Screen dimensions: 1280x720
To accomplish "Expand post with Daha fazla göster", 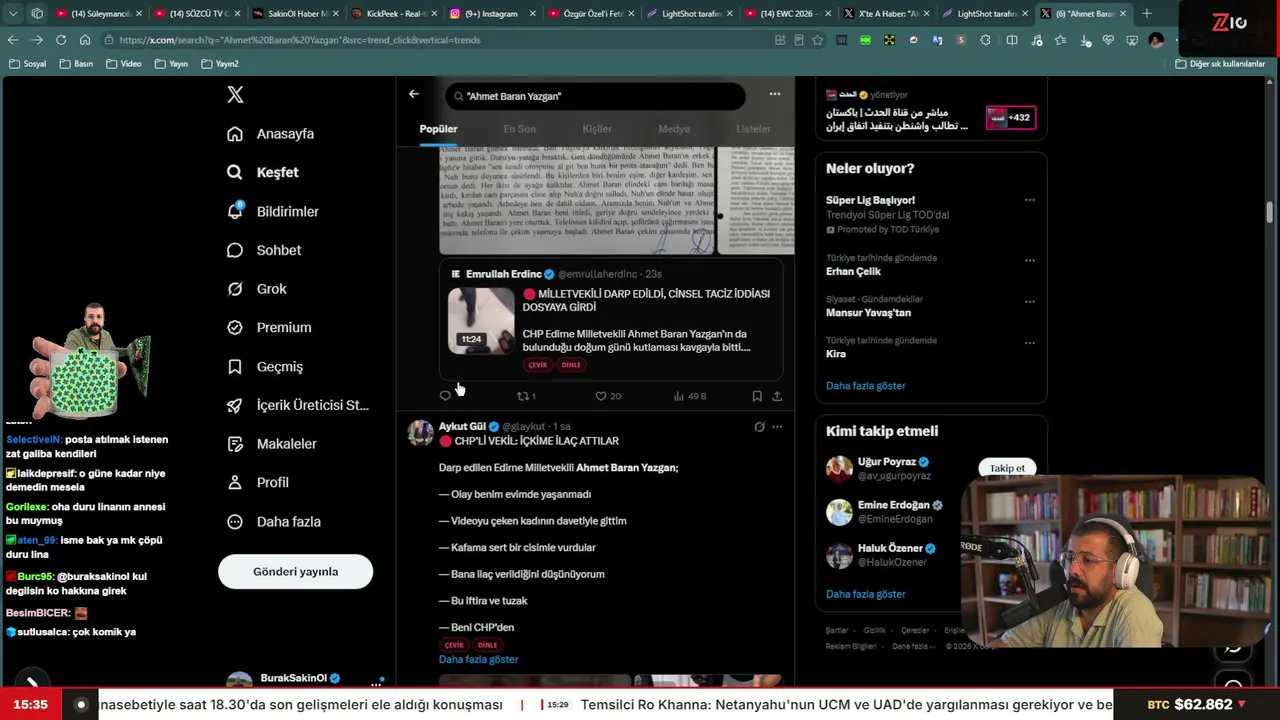I will [x=478, y=660].
